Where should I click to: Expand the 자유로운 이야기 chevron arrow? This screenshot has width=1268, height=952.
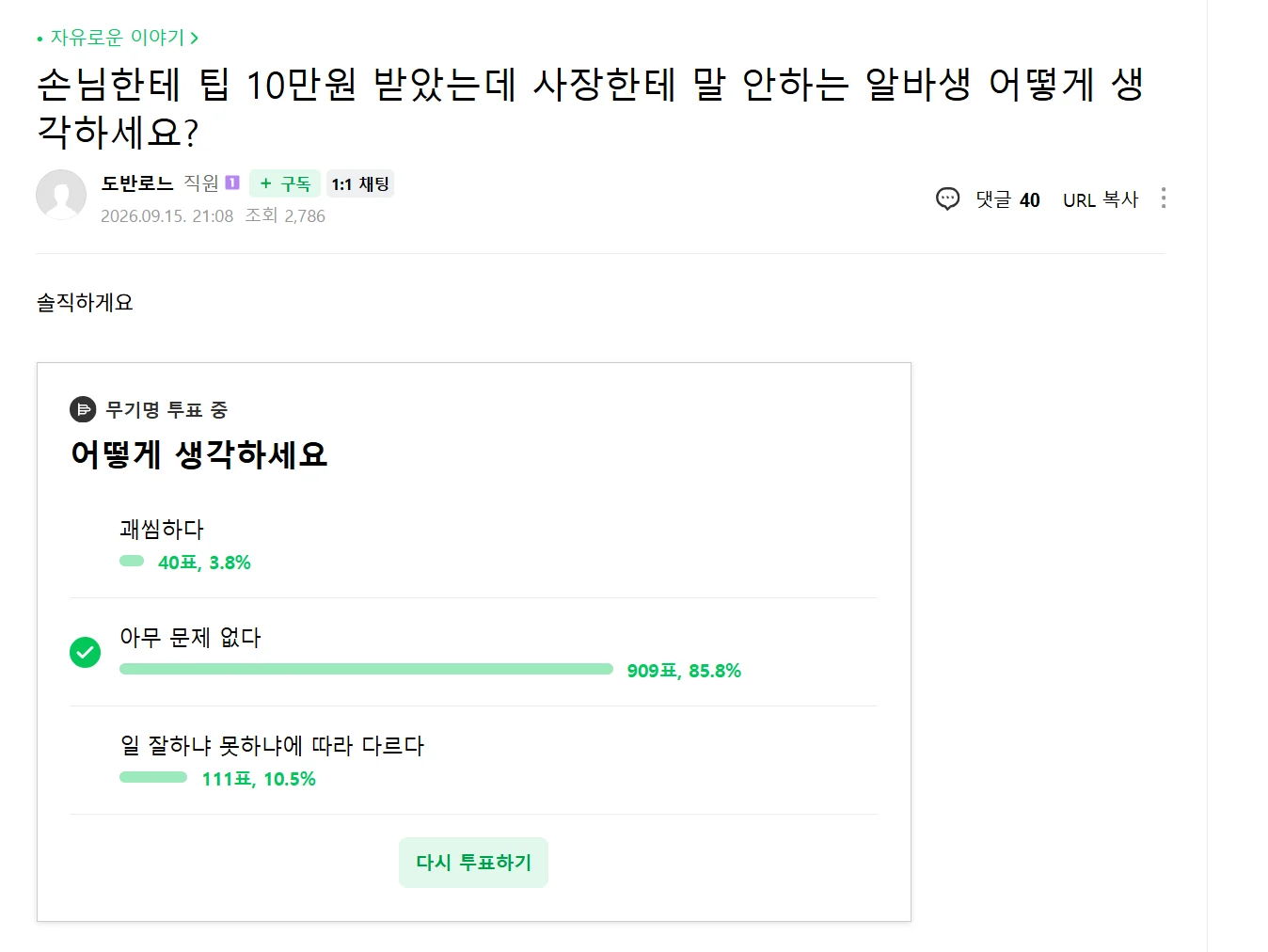195,38
